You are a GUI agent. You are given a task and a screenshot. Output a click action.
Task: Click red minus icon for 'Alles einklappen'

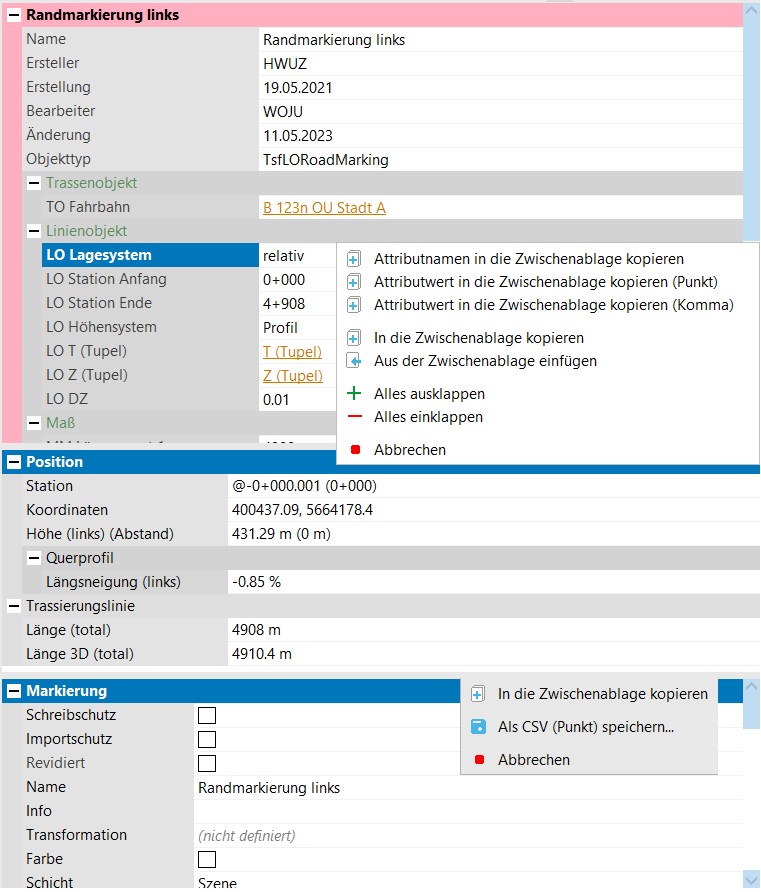pyautogui.click(x=354, y=417)
